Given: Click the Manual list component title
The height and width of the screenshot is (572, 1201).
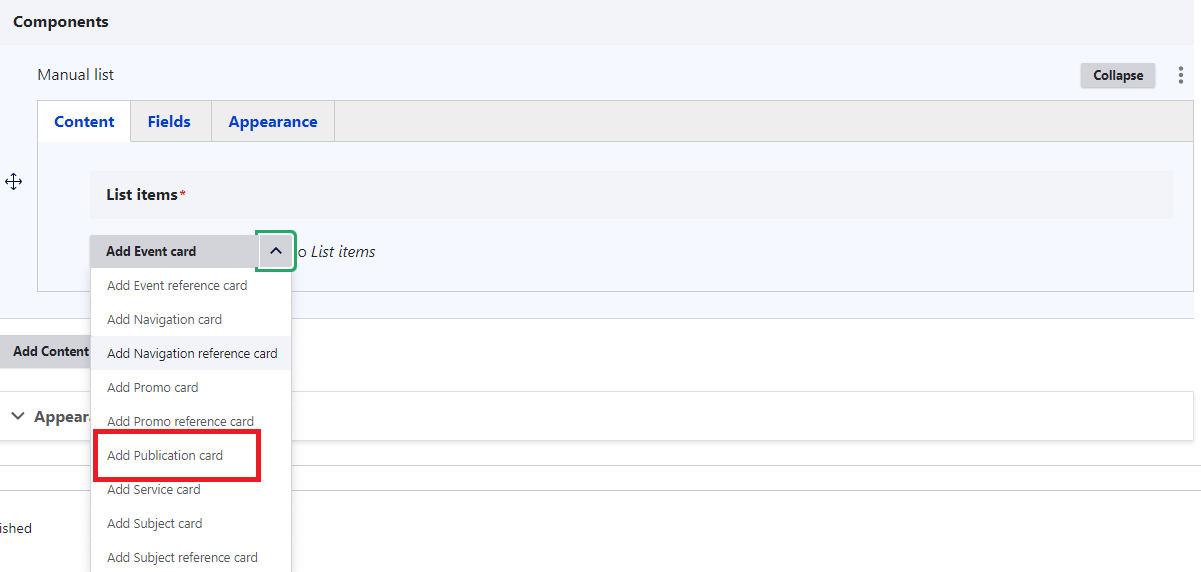Looking at the screenshot, I should tap(76, 75).
